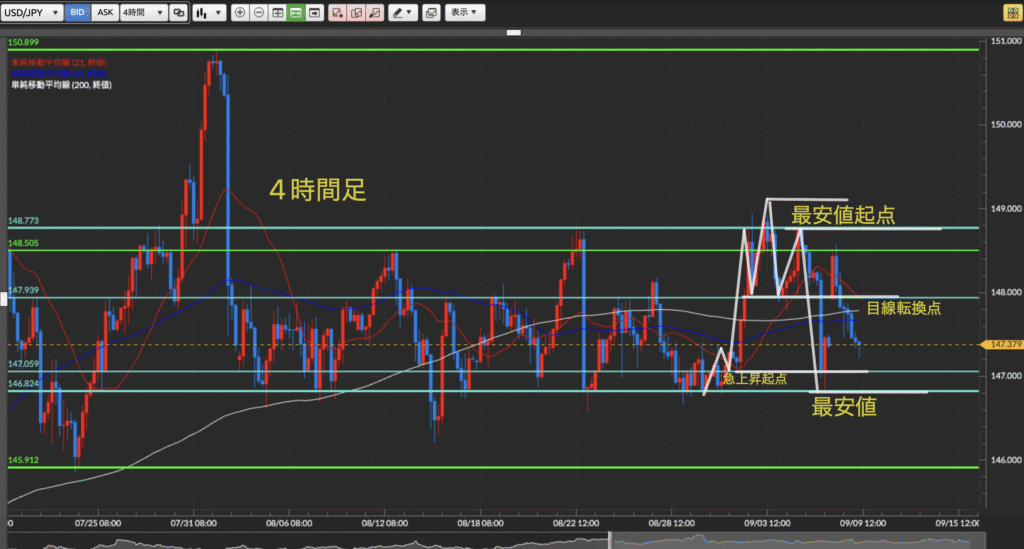Click the small white panel divider handle at top

click(x=514, y=32)
